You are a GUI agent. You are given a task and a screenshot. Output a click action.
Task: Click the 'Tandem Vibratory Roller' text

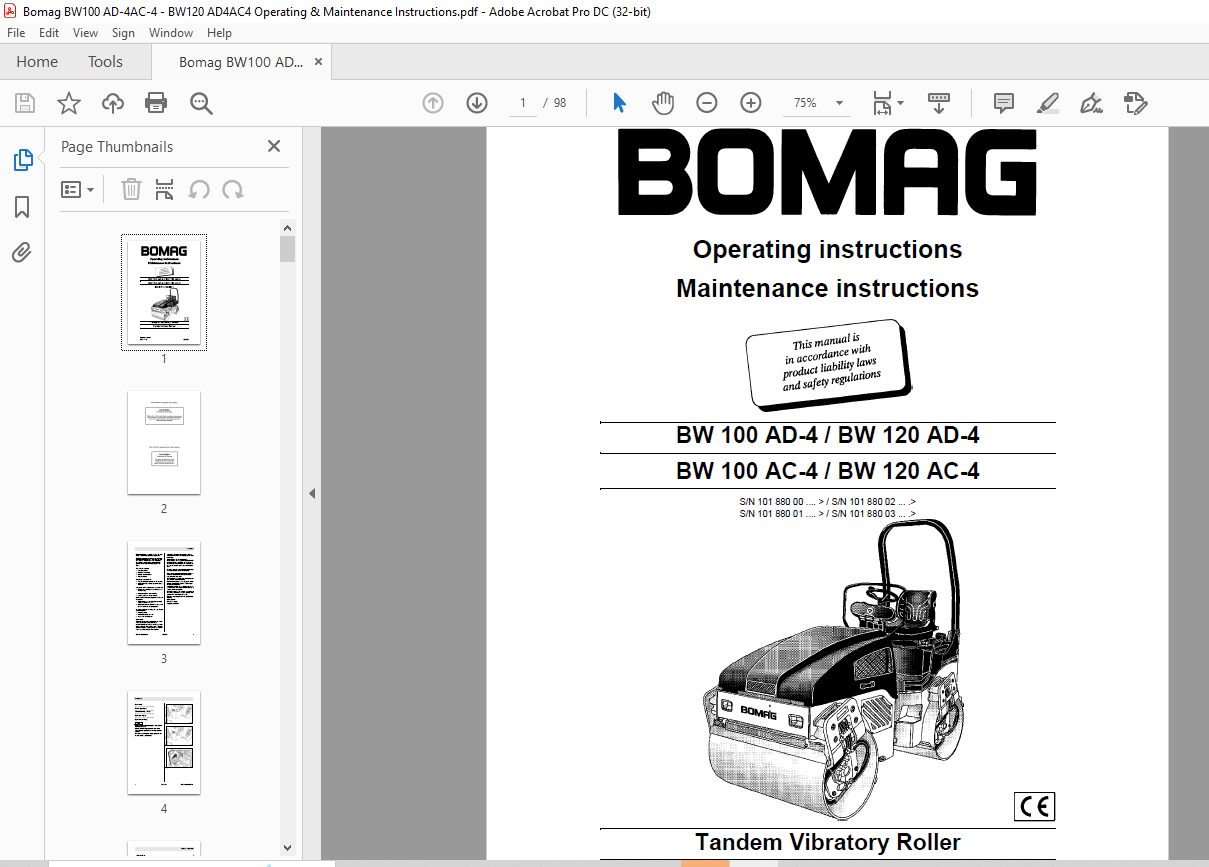(x=827, y=842)
